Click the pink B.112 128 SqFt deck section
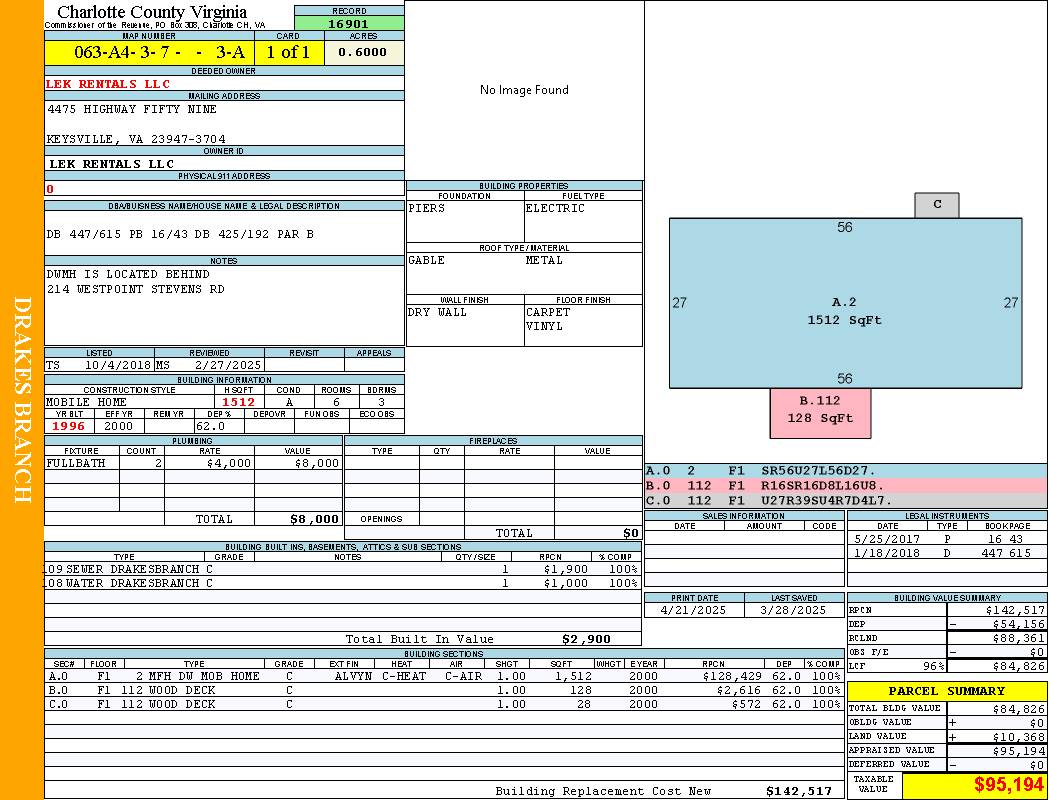 coord(820,411)
